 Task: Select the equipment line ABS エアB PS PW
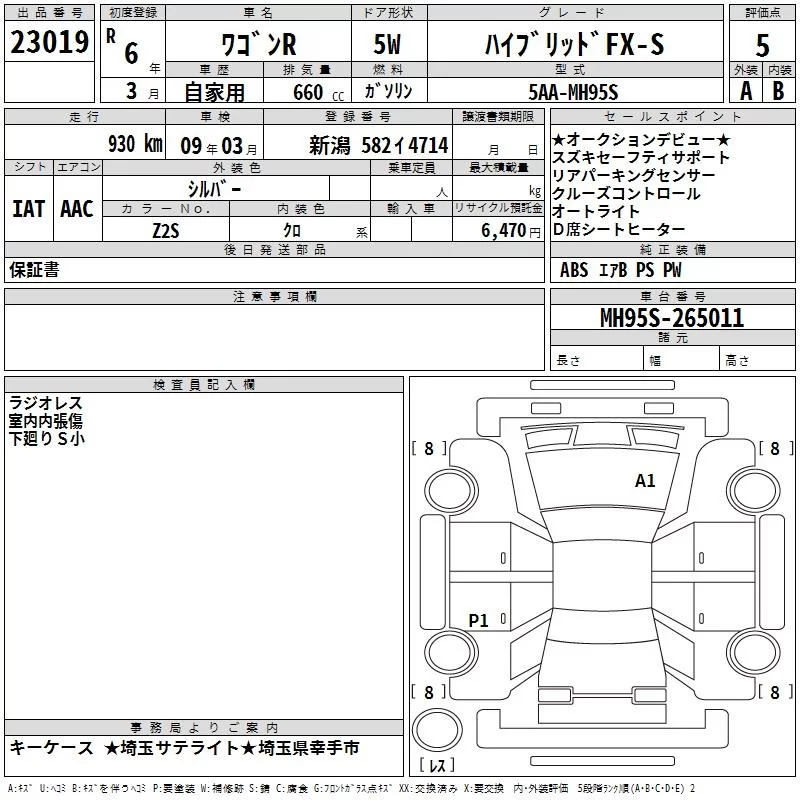click(620, 270)
